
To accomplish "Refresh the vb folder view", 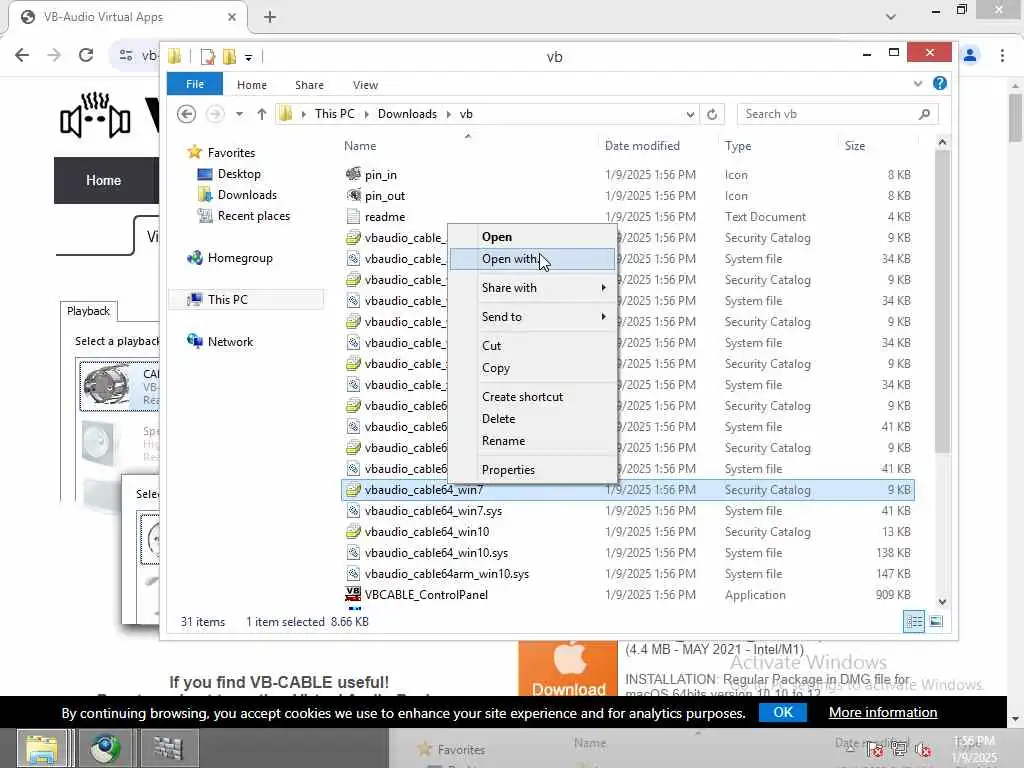I will pos(712,114).
